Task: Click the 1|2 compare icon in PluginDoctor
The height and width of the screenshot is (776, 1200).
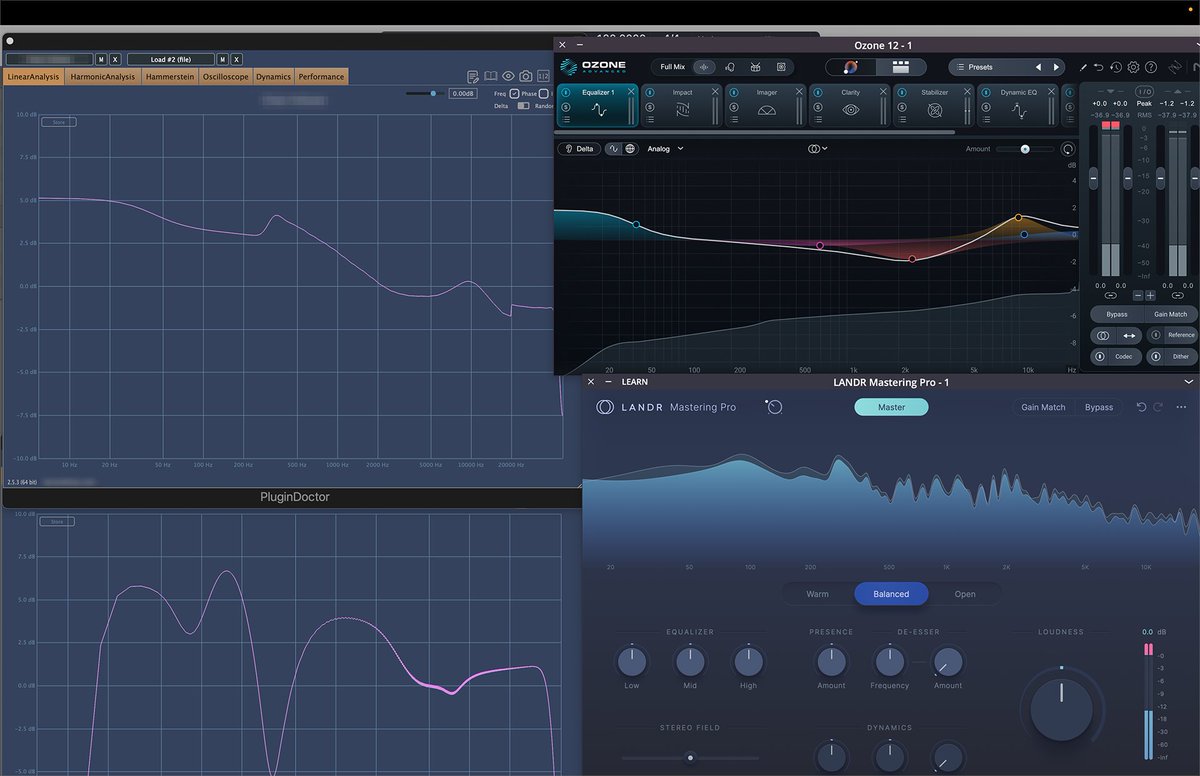Action: [x=543, y=76]
